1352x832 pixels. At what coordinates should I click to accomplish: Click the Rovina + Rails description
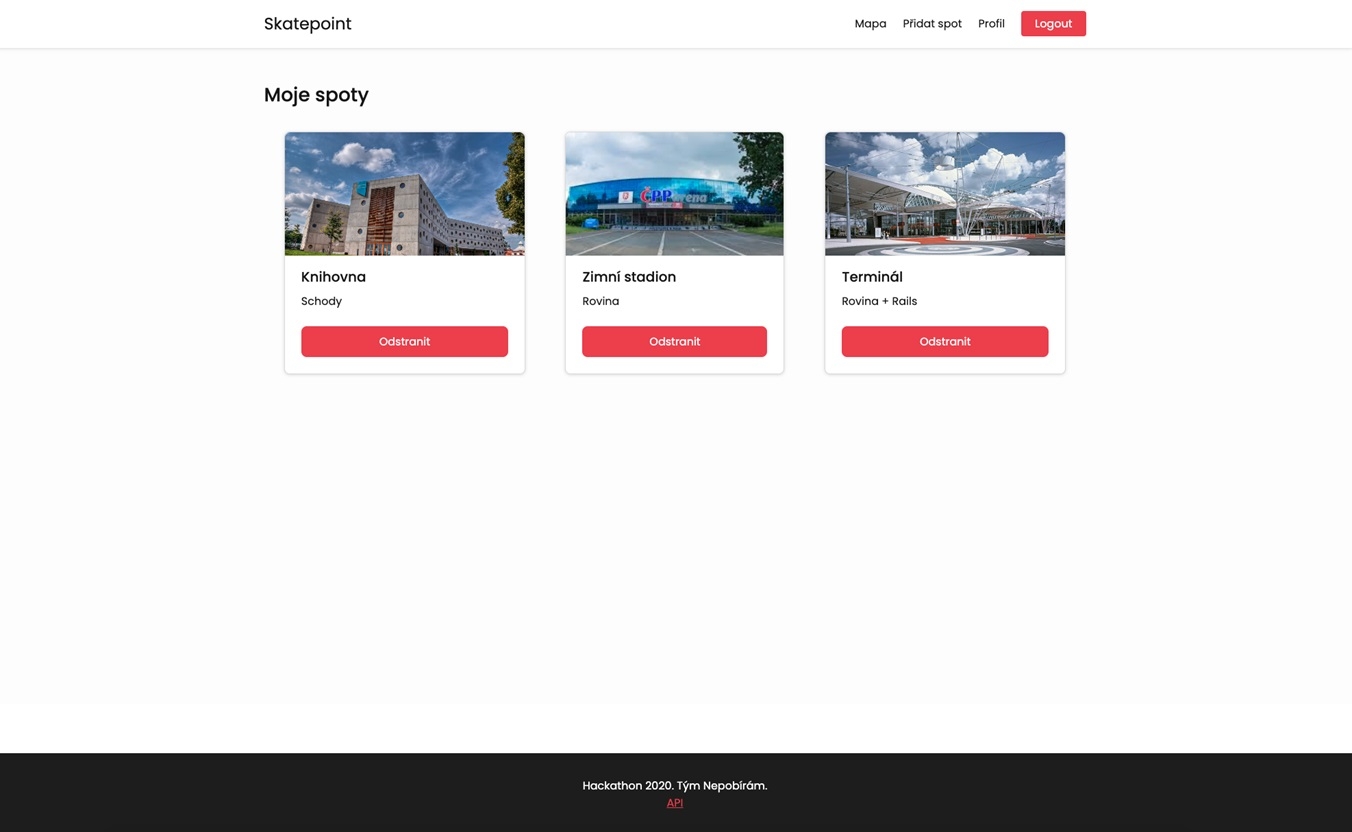879,301
